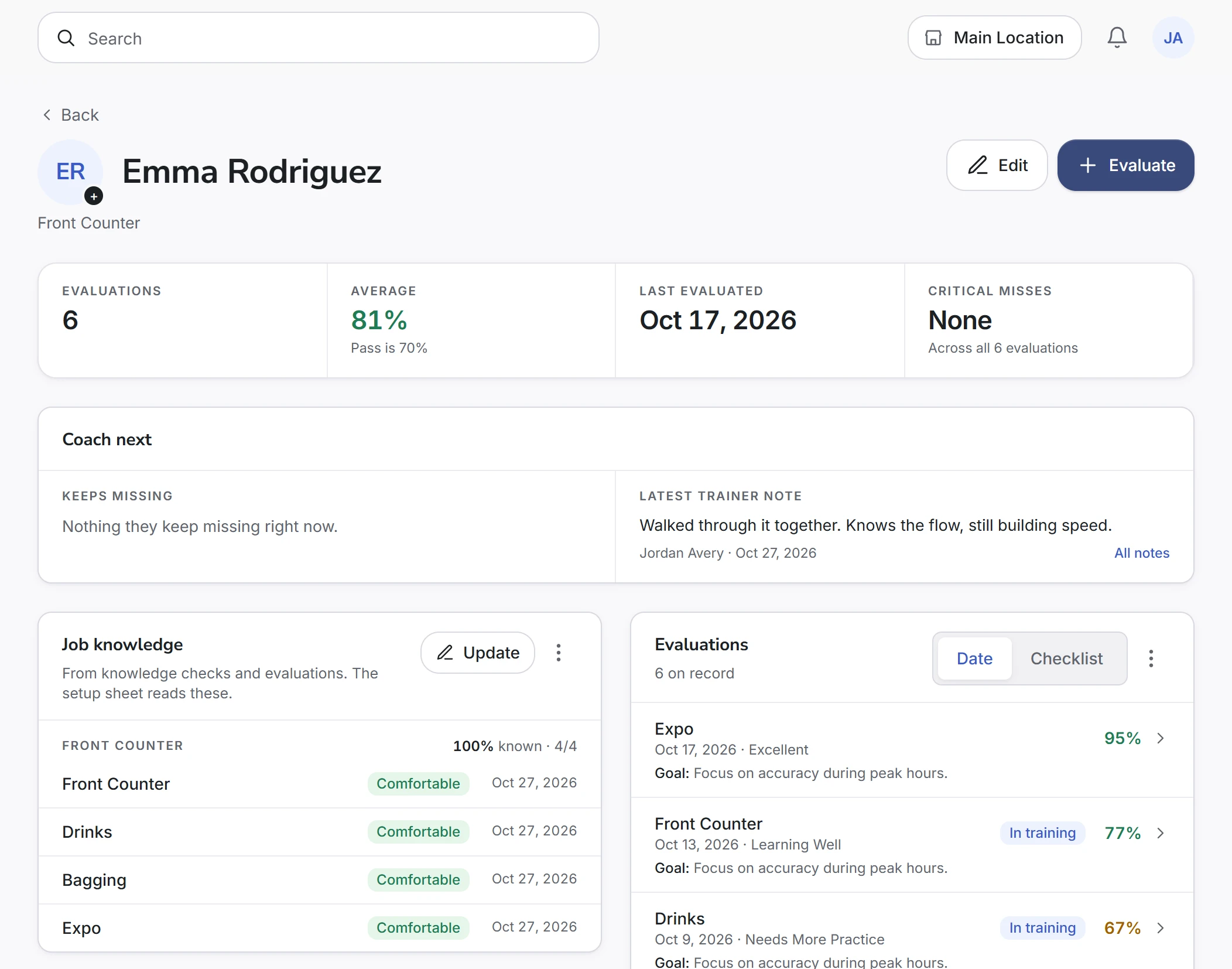The width and height of the screenshot is (1232, 969).
Task: Click In training badge on Front Counter evaluation
Action: [1042, 833]
